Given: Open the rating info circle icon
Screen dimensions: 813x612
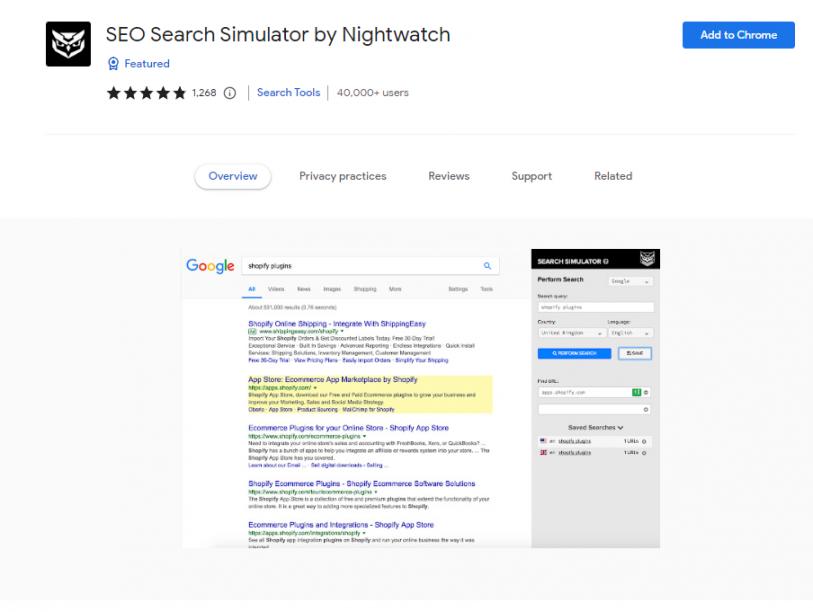Looking at the screenshot, I should [x=230, y=93].
